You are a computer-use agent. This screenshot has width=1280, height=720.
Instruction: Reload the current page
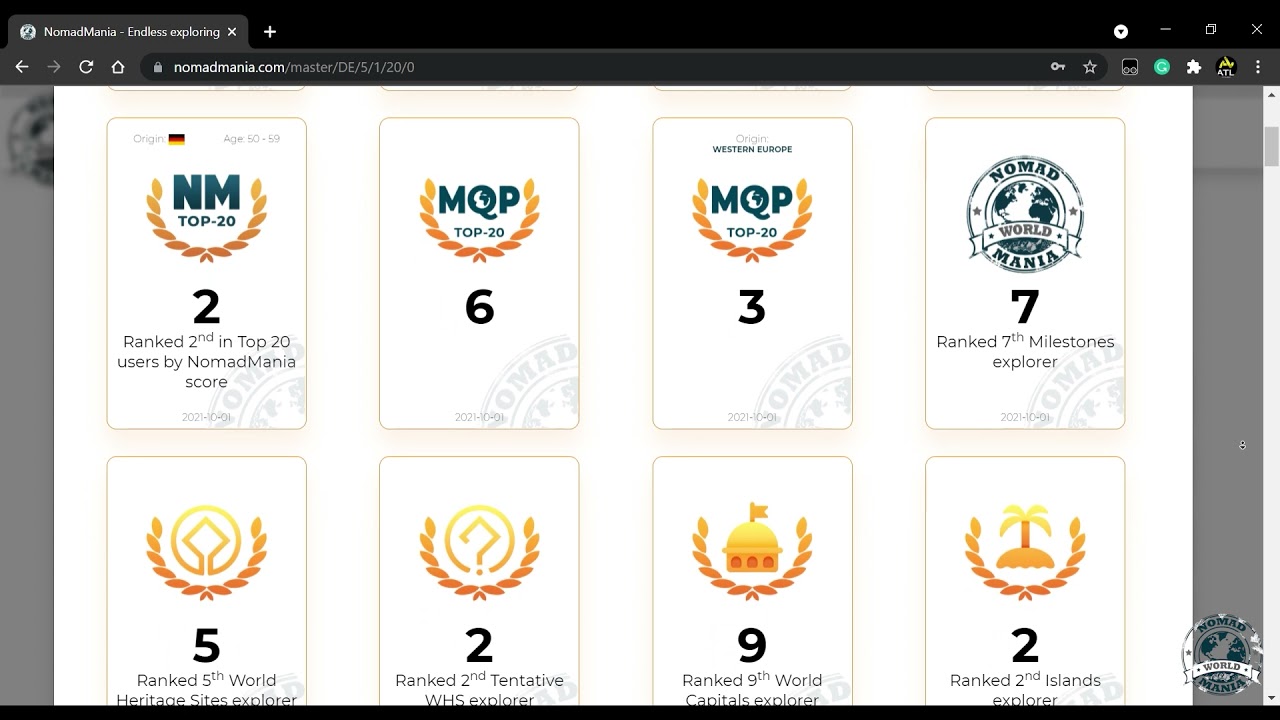tap(86, 67)
